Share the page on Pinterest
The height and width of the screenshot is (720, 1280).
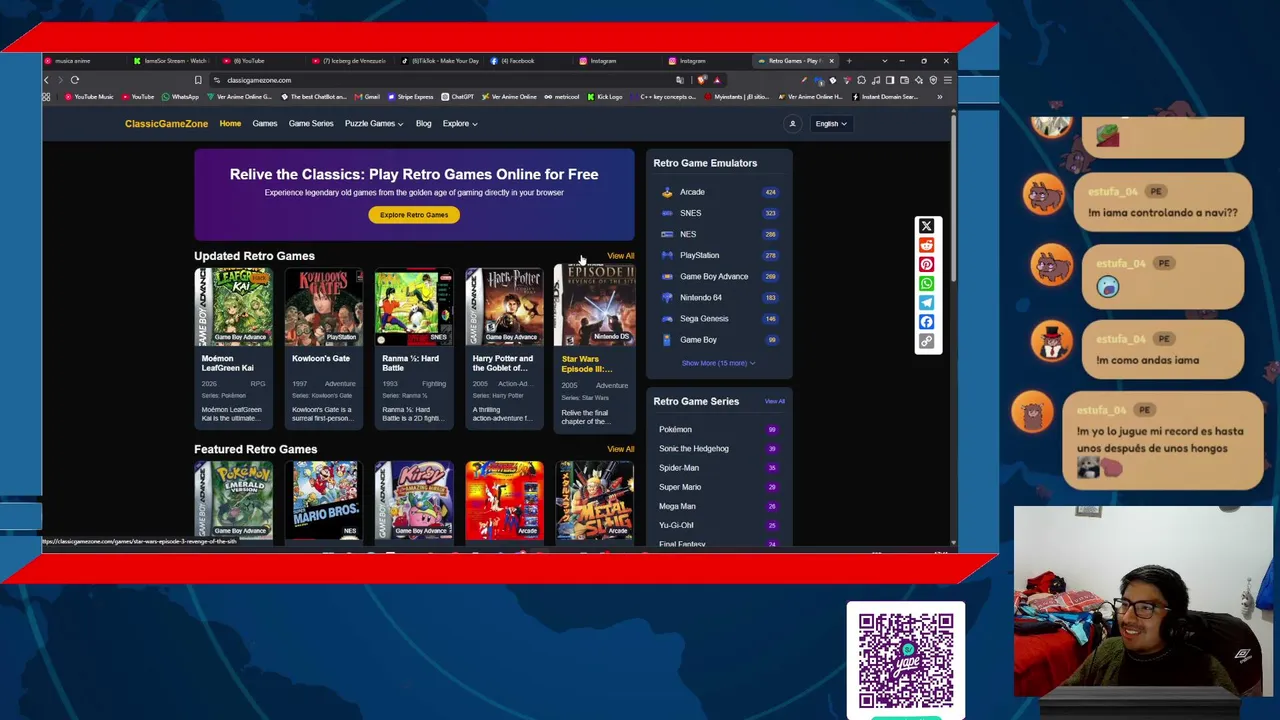pyautogui.click(x=926, y=264)
